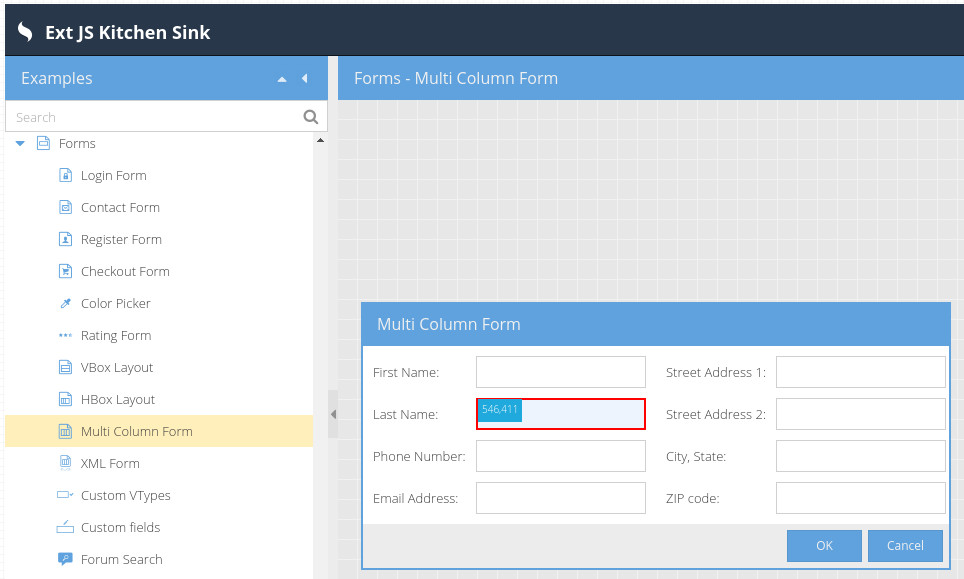This screenshot has height=579, width=964.
Task: Focus the ZIP code text field
Action: click(x=860, y=498)
